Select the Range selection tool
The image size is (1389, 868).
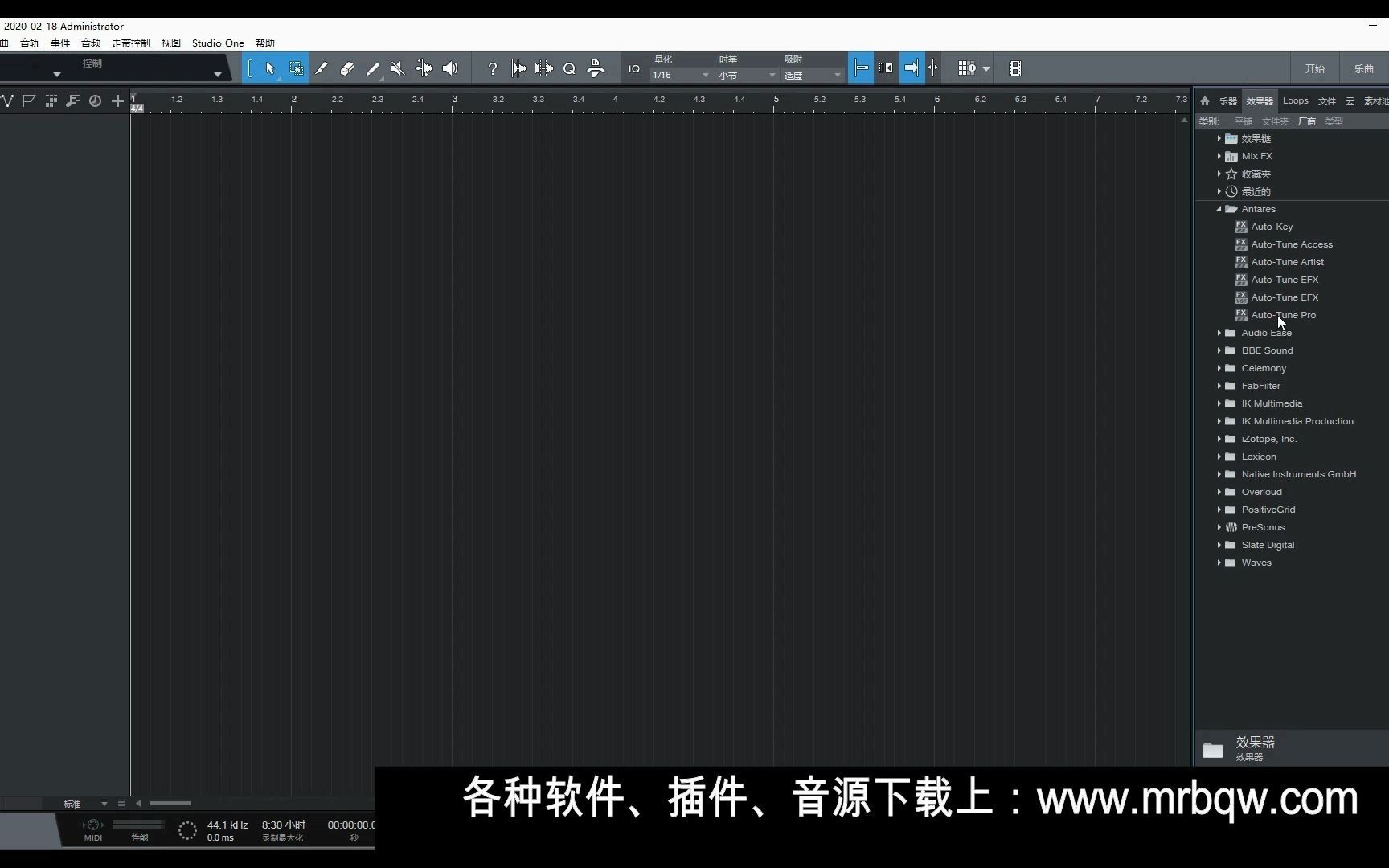(296, 68)
